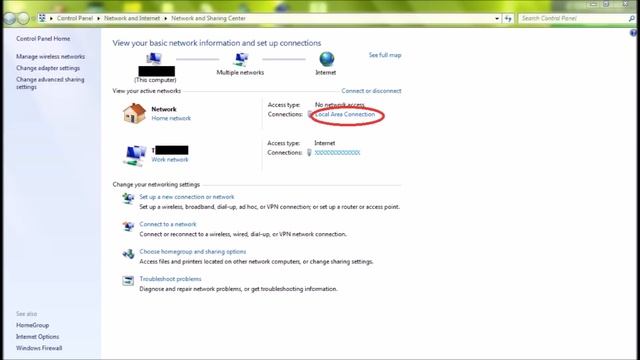This screenshot has width=640, height=360.
Task: Go to Control Panel breadcrumb
Action: click(75, 18)
